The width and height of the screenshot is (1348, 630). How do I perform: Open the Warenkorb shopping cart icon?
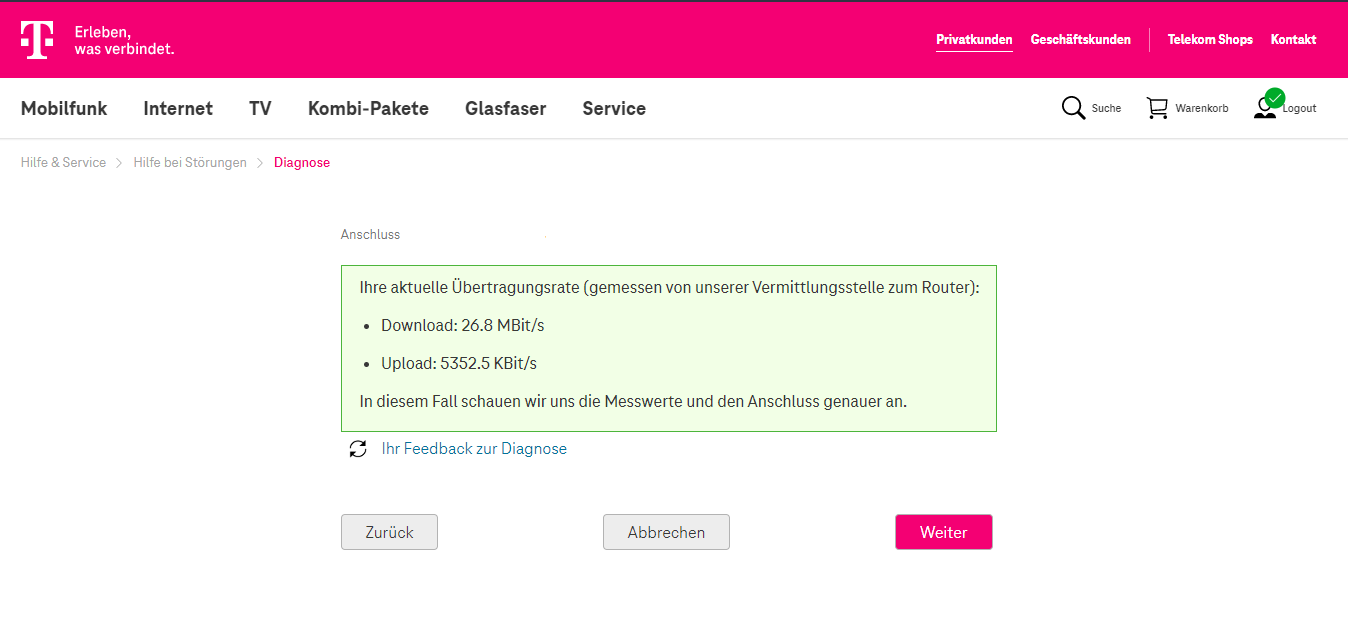pyautogui.click(x=1157, y=108)
